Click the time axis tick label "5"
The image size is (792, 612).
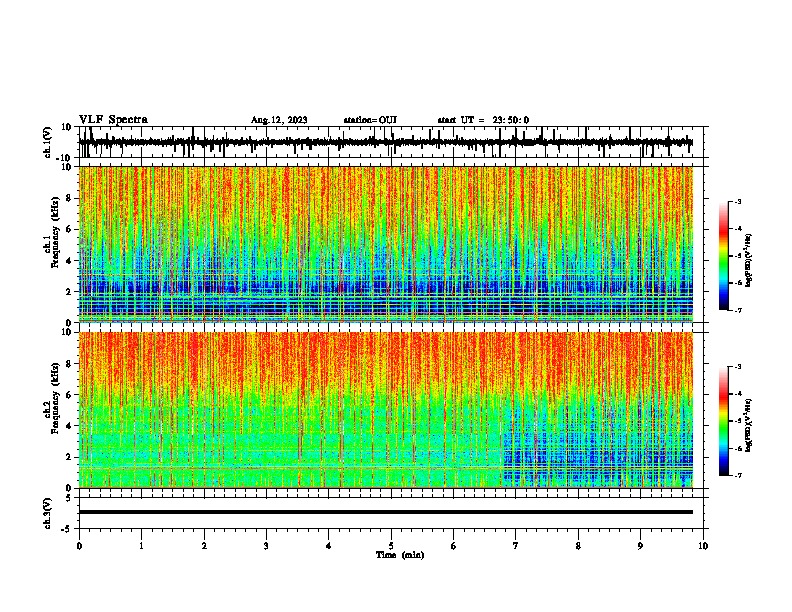click(391, 546)
